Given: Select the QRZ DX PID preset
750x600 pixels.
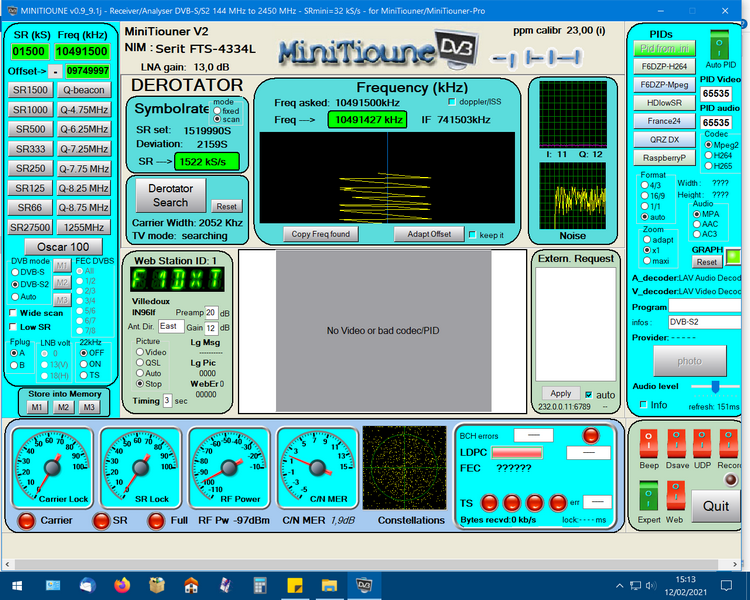Looking at the screenshot, I should click(x=664, y=140).
